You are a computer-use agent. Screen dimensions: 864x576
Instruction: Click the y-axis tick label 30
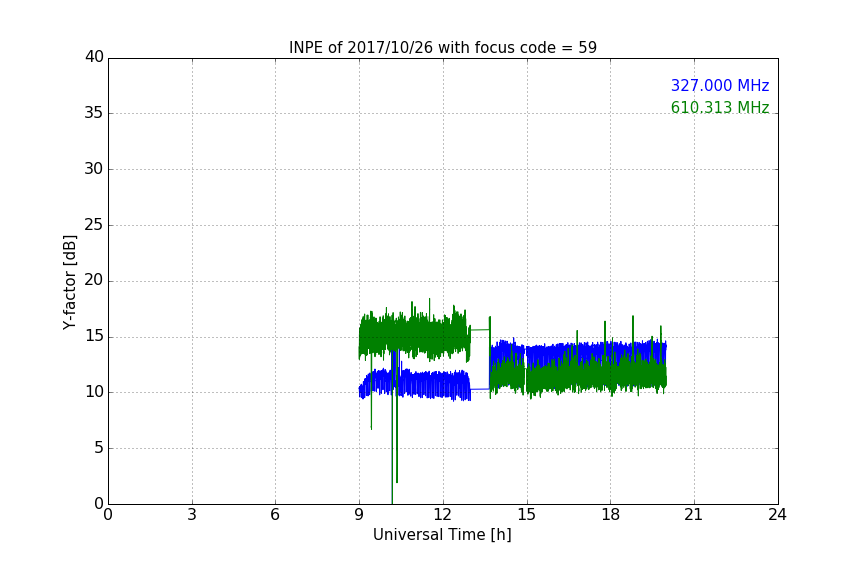pos(94,169)
